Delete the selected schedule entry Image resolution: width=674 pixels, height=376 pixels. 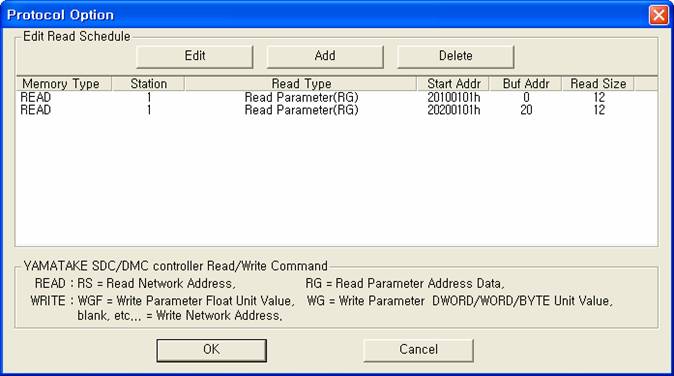[456, 57]
